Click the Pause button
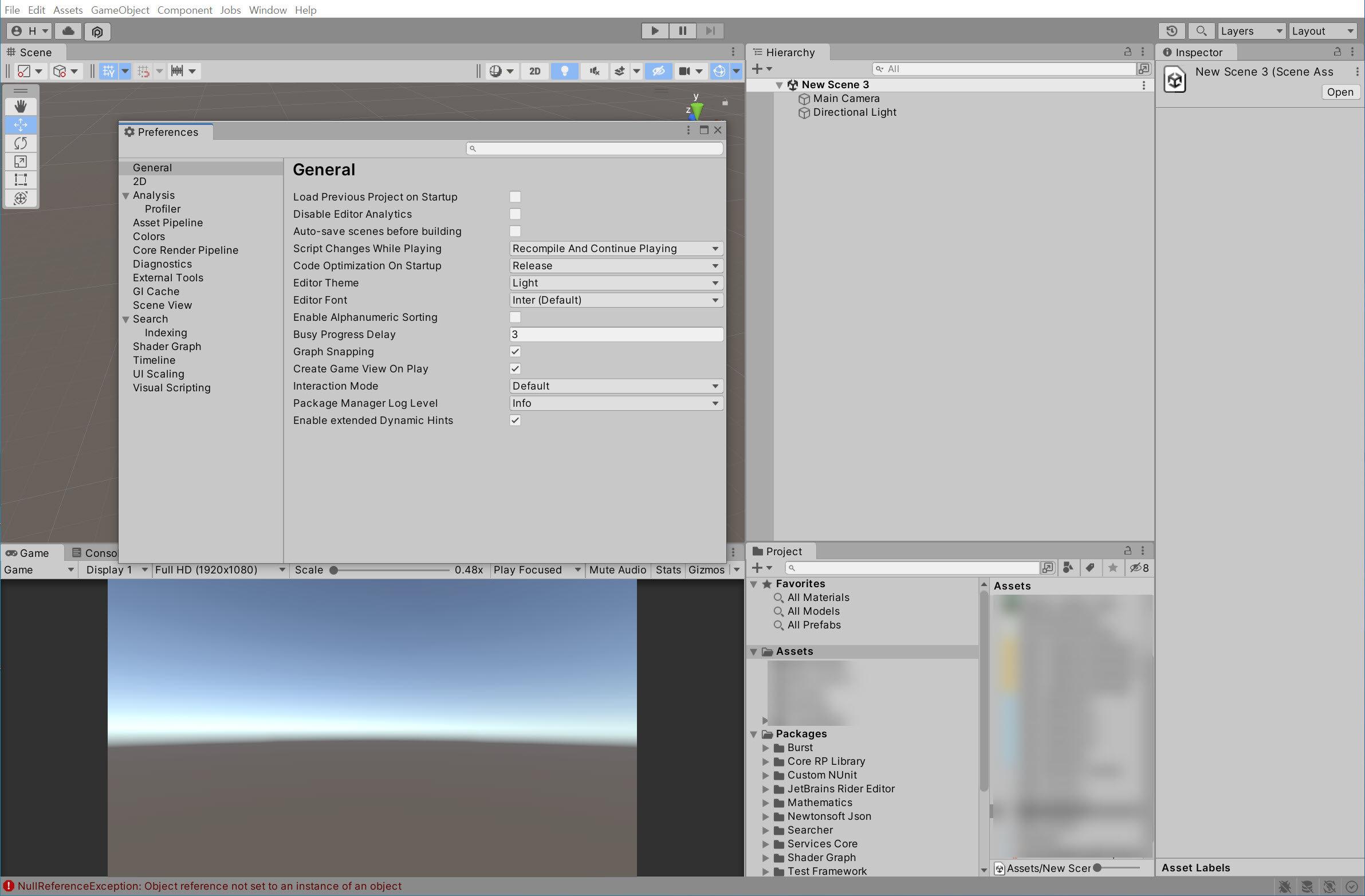1365x896 pixels. click(683, 31)
